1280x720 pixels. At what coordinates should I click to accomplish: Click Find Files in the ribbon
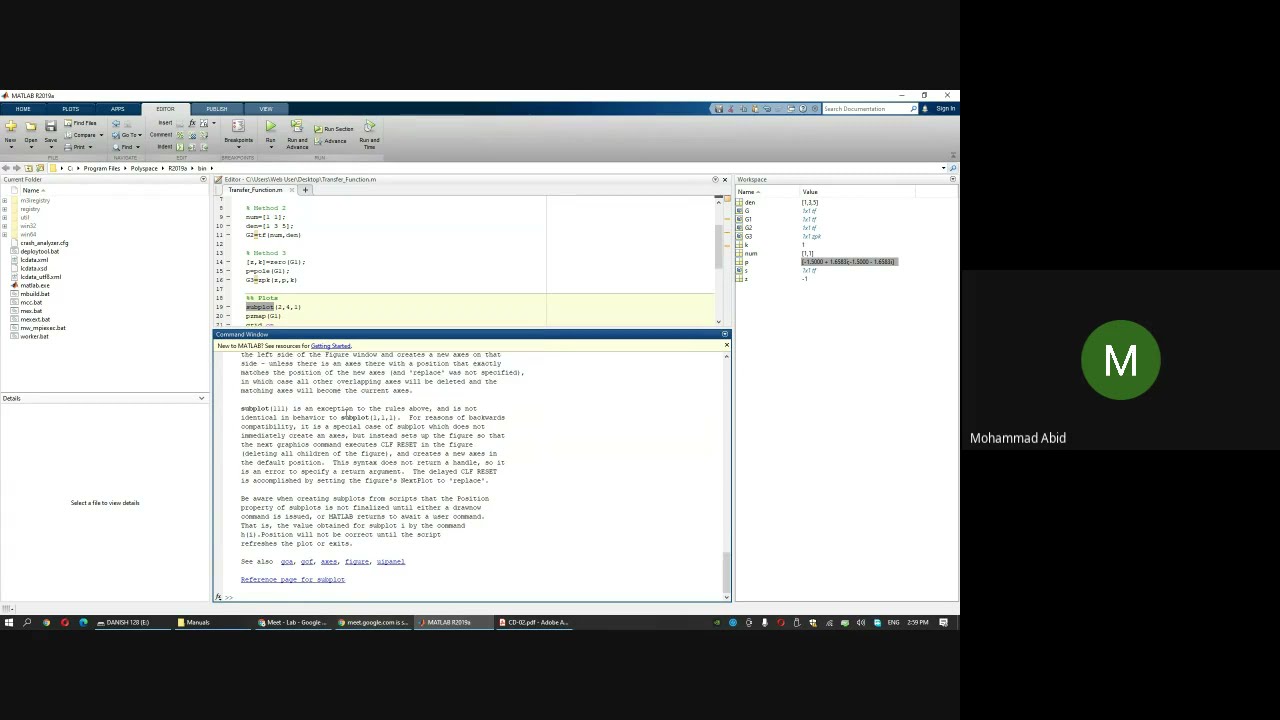click(80, 123)
